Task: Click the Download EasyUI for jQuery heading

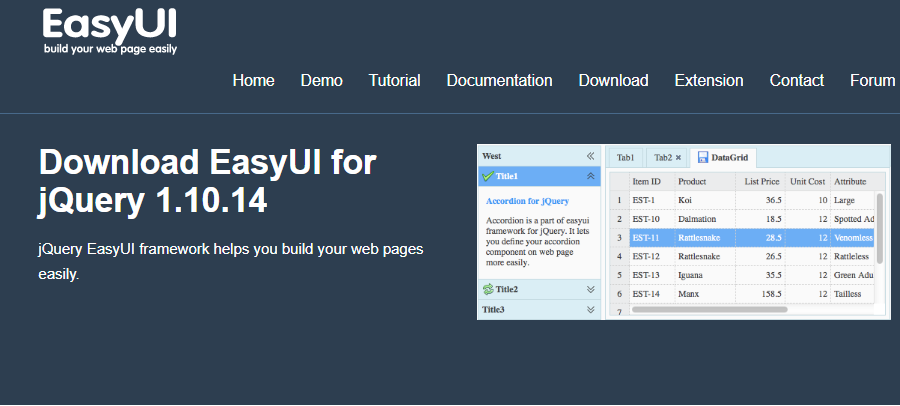Action: (x=207, y=181)
